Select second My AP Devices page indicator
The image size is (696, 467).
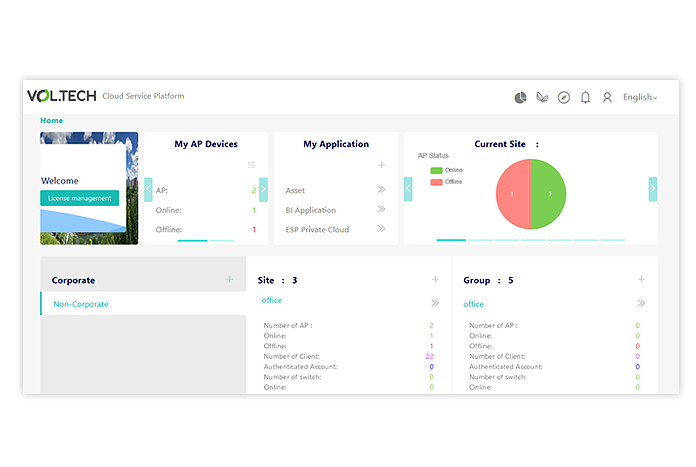(221, 241)
